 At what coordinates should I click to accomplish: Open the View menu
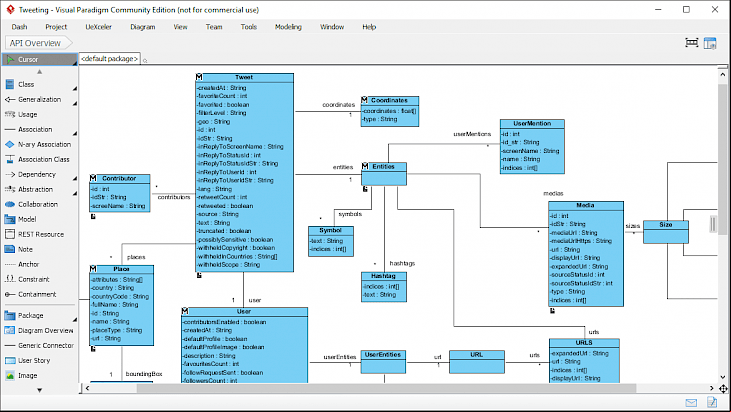pos(180,27)
